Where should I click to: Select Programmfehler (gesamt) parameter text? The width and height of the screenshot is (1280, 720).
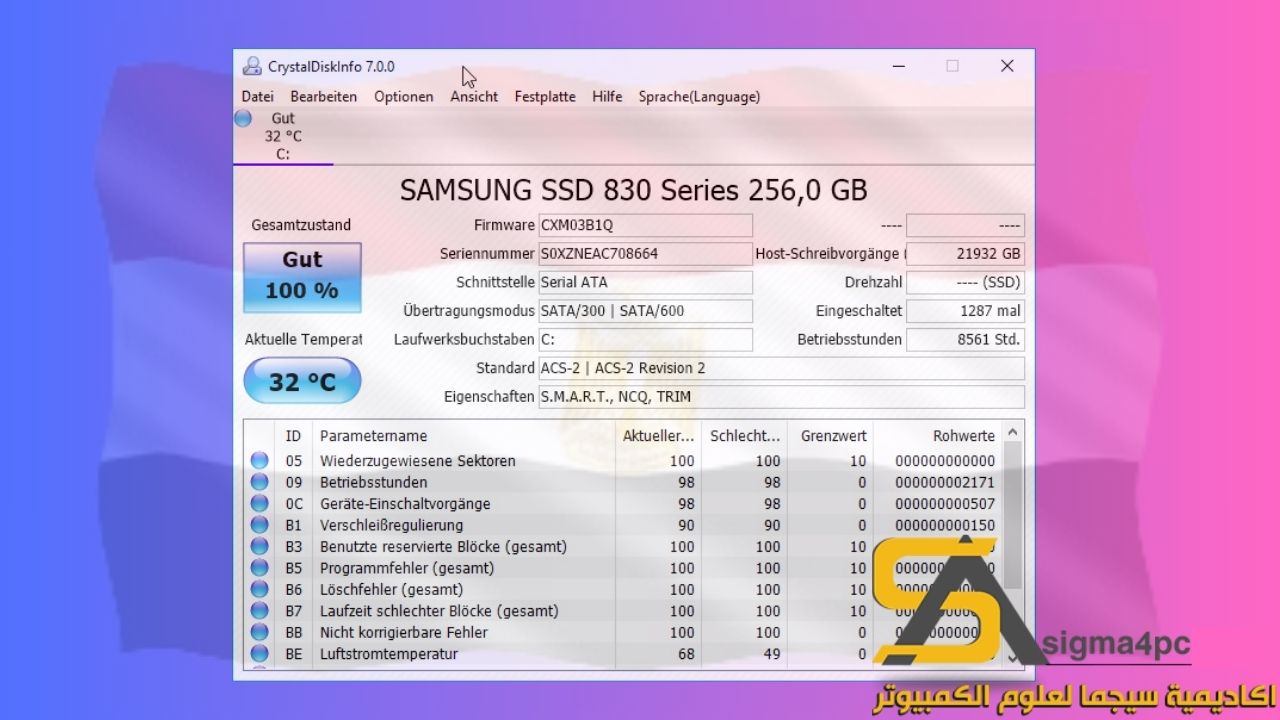tap(407, 568)
